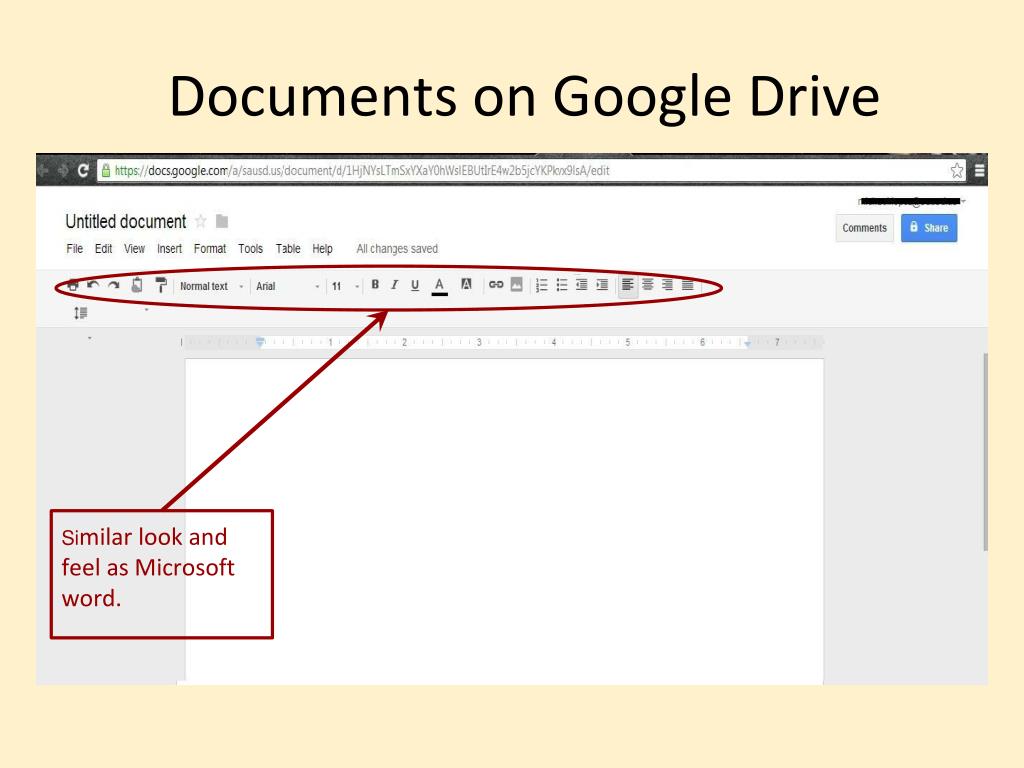Toggle underline formatting
Viewport: 1024px width, 768px height.
(x=415, y=285)
